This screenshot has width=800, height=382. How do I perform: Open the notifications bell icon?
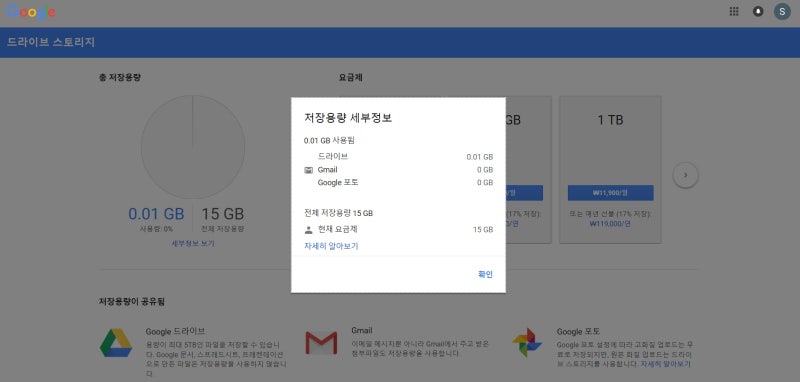pyautogui.click(x=758, y=12)
